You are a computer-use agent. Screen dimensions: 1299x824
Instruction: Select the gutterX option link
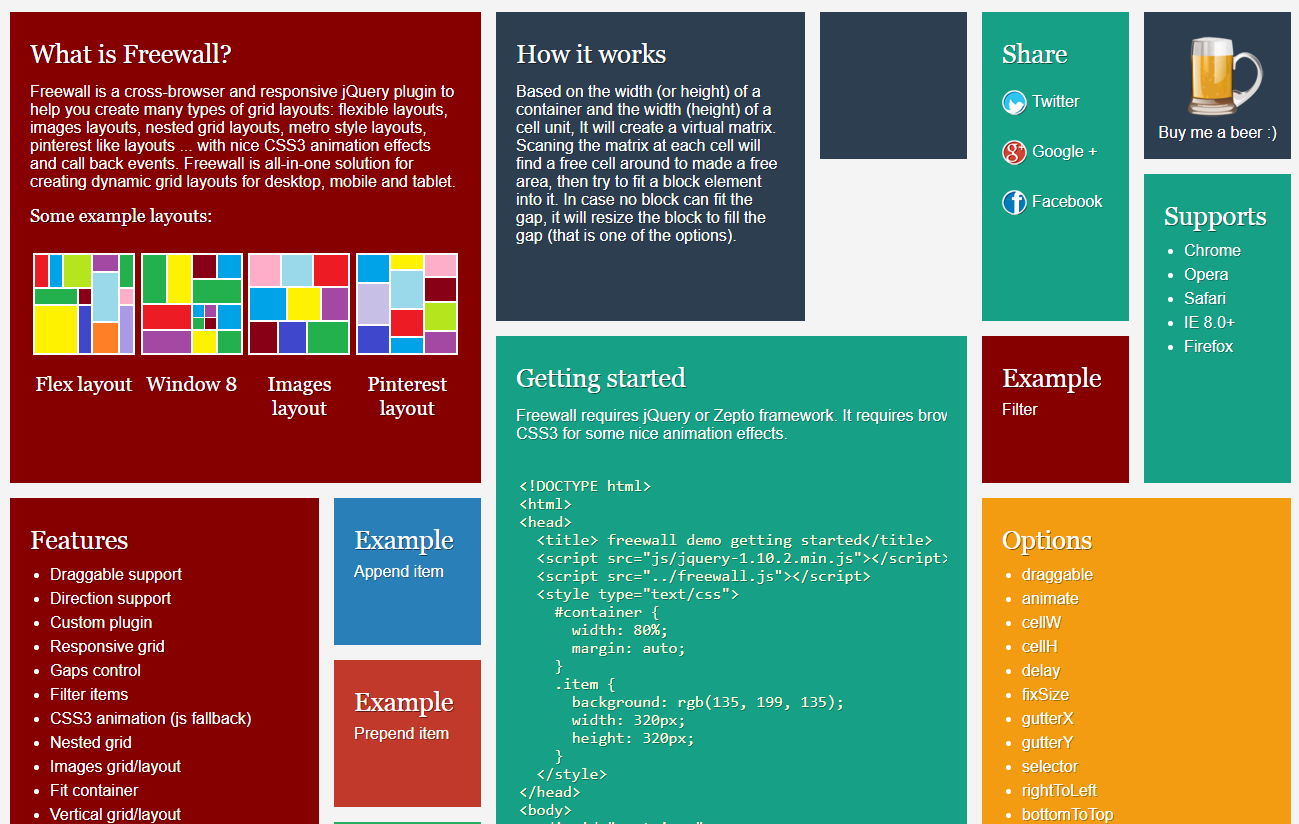pos(1047,719)
